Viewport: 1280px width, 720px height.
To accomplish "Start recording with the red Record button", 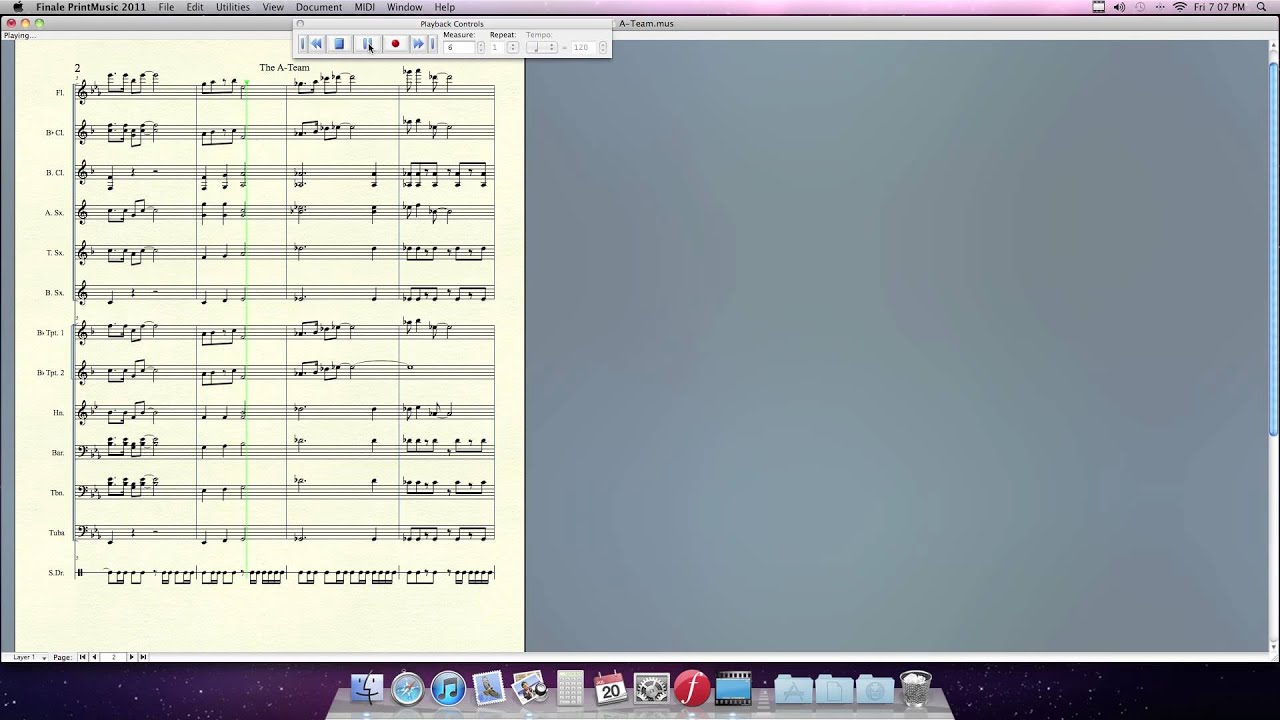I will tap(395, 44).
